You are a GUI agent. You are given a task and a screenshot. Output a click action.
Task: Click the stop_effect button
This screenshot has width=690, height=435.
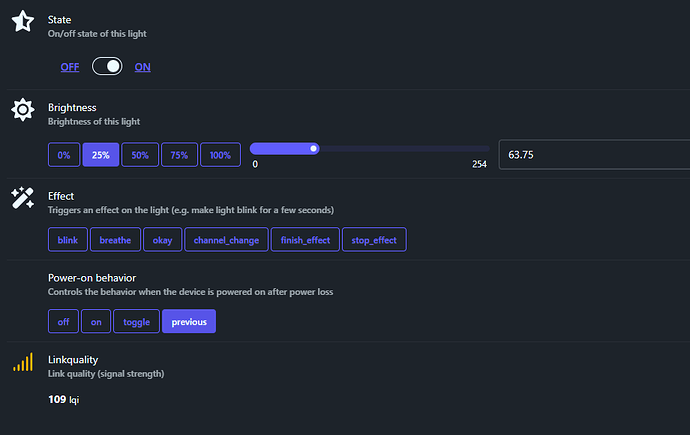tap(374, 240)
